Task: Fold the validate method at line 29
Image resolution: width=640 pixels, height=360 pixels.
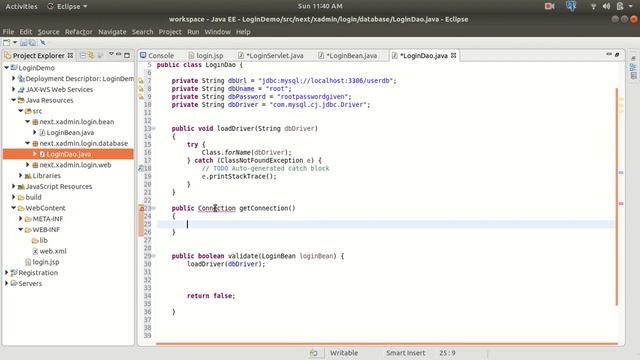Action: (x=154, y=256)
